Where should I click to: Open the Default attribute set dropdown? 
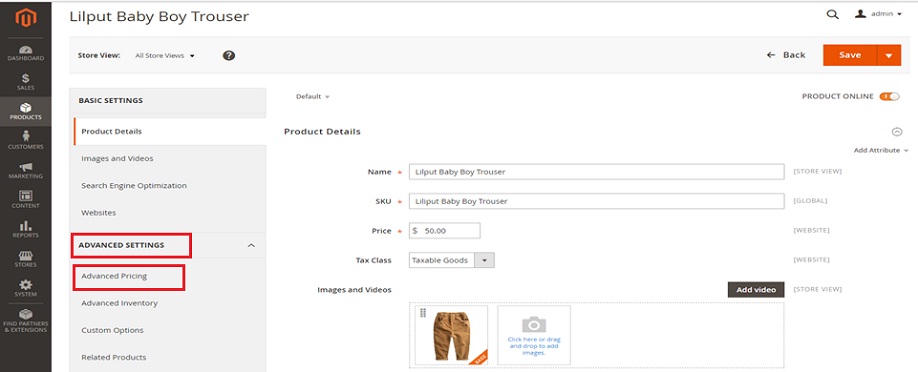tap(313, 97)
